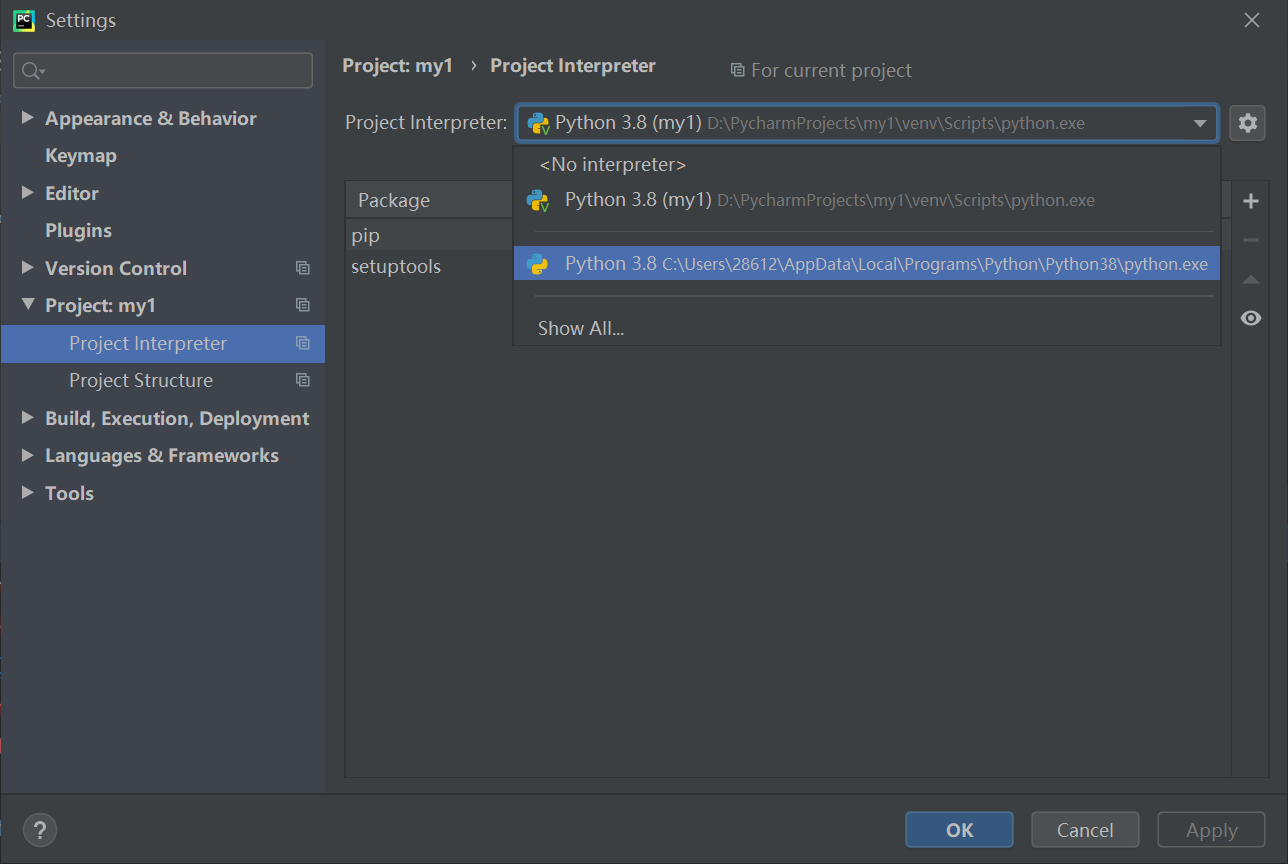The height and width of the screenshot is (864, 1288).
Task: Click Show All... in the interpreter list
Action: (x=580, y=327)
